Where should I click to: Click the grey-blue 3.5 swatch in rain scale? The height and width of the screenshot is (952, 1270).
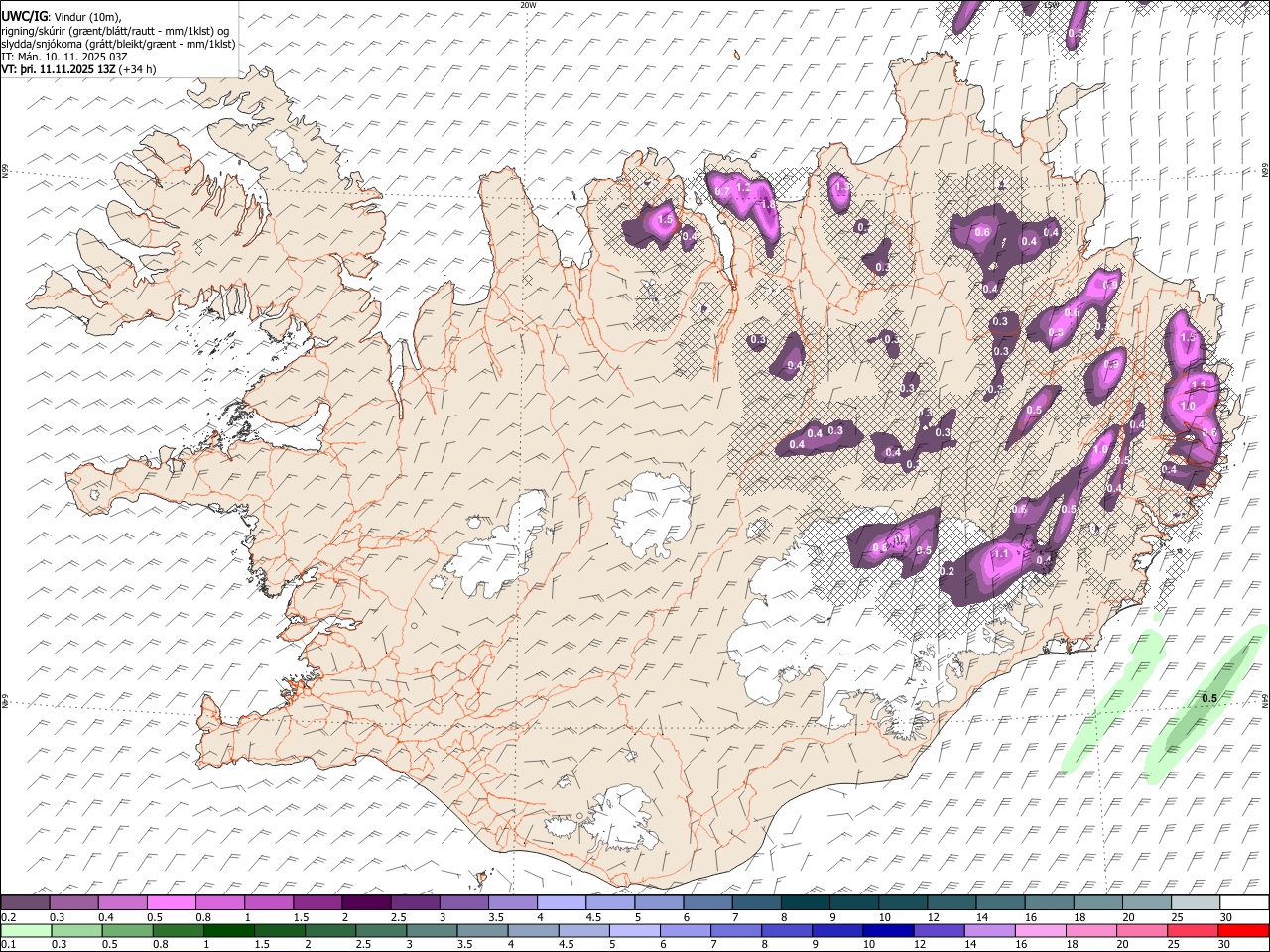click(x=482, y=930)
